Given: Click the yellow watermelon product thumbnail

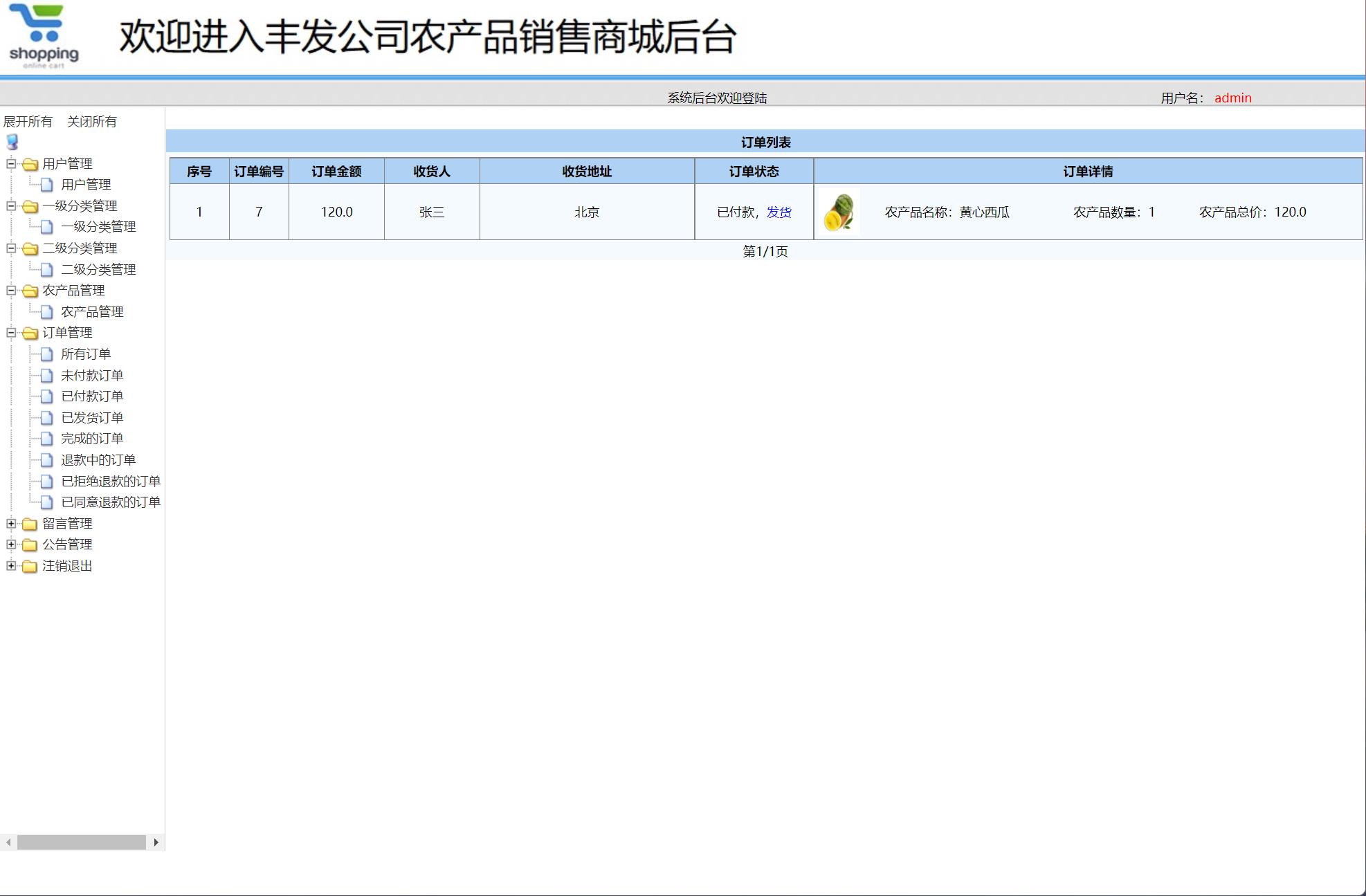Looking at the screenshot, I should point(839,212).
